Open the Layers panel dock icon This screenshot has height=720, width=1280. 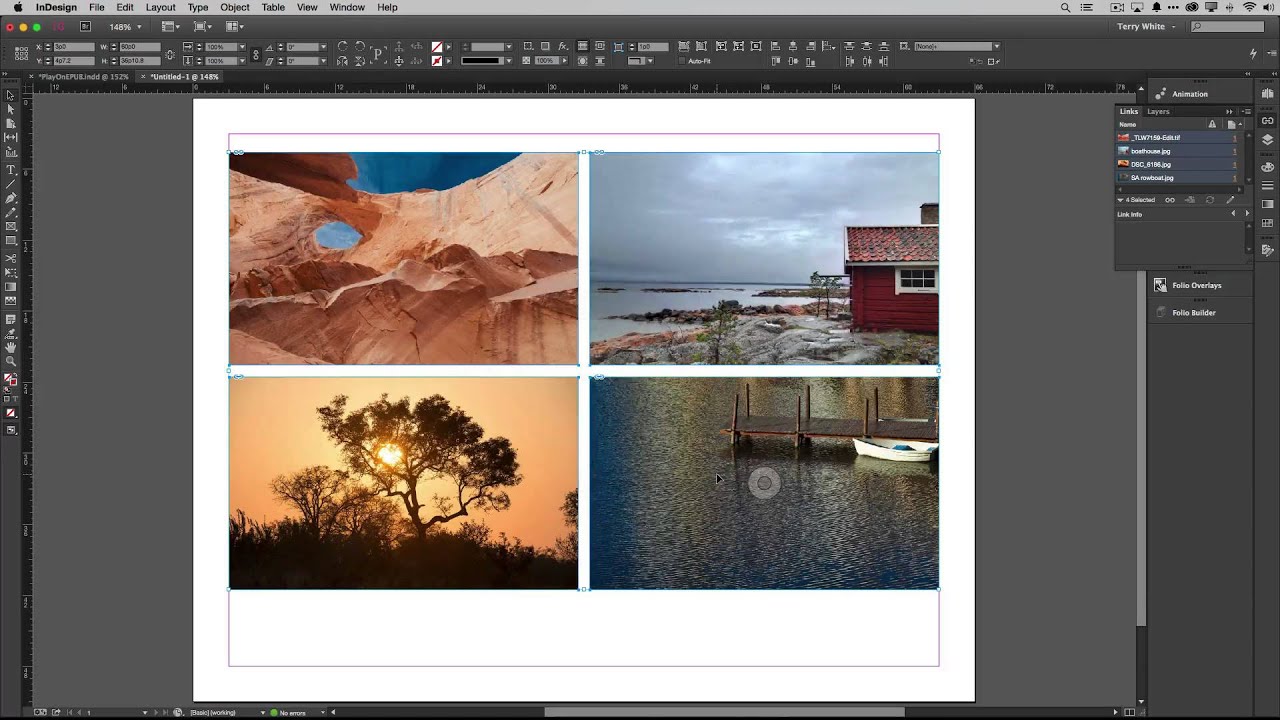click(1267, 140)
